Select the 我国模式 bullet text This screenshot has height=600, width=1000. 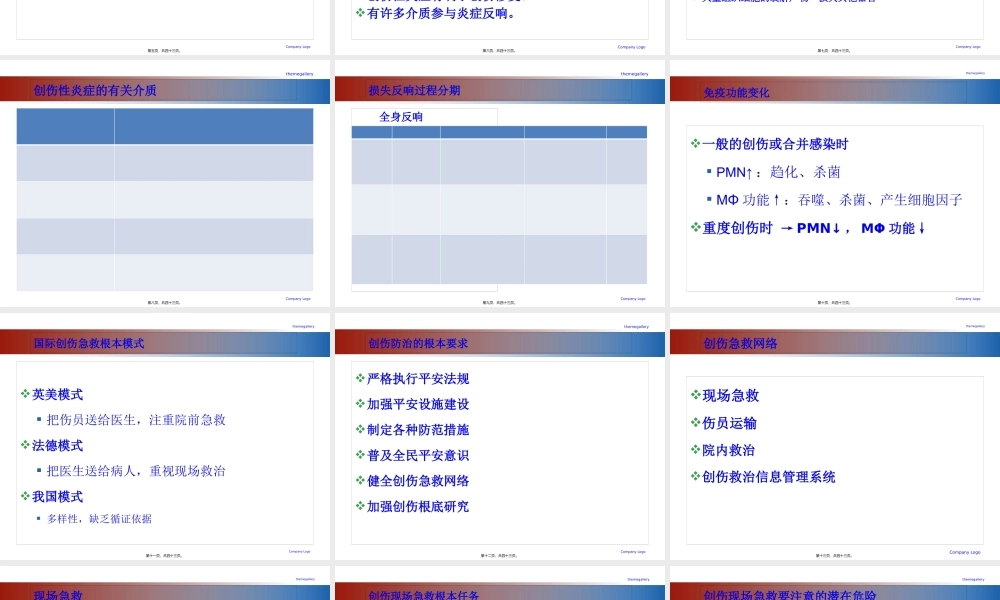(x=57, y=497)
